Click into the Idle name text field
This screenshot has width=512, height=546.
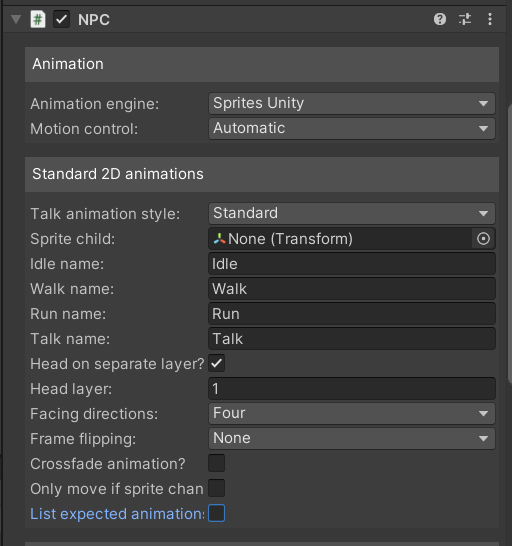click(352, 264)
